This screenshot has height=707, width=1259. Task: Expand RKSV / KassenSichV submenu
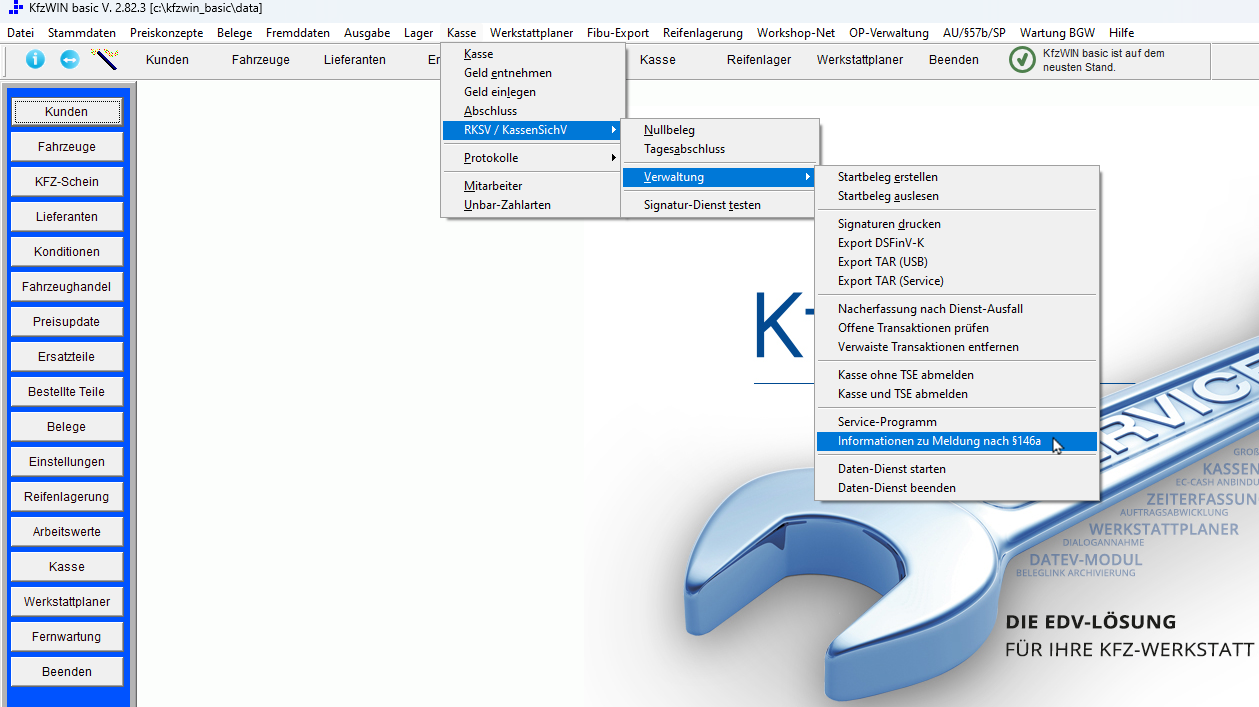532,130
